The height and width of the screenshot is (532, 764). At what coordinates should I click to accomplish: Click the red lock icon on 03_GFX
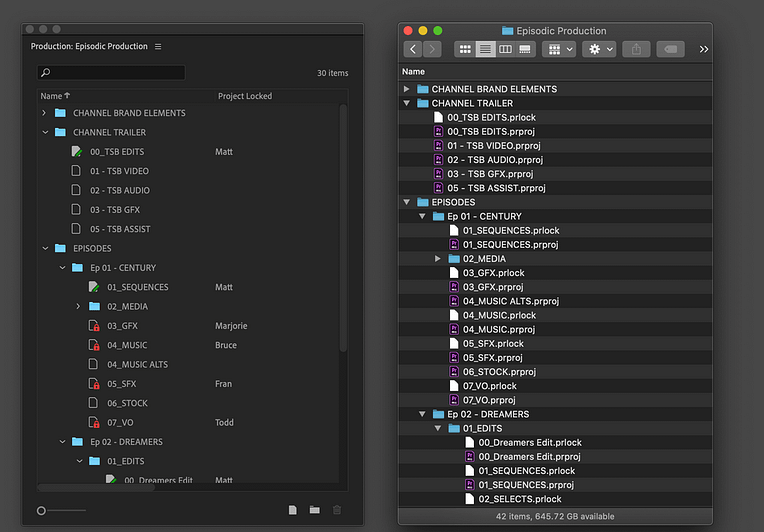tap(94, 326)
